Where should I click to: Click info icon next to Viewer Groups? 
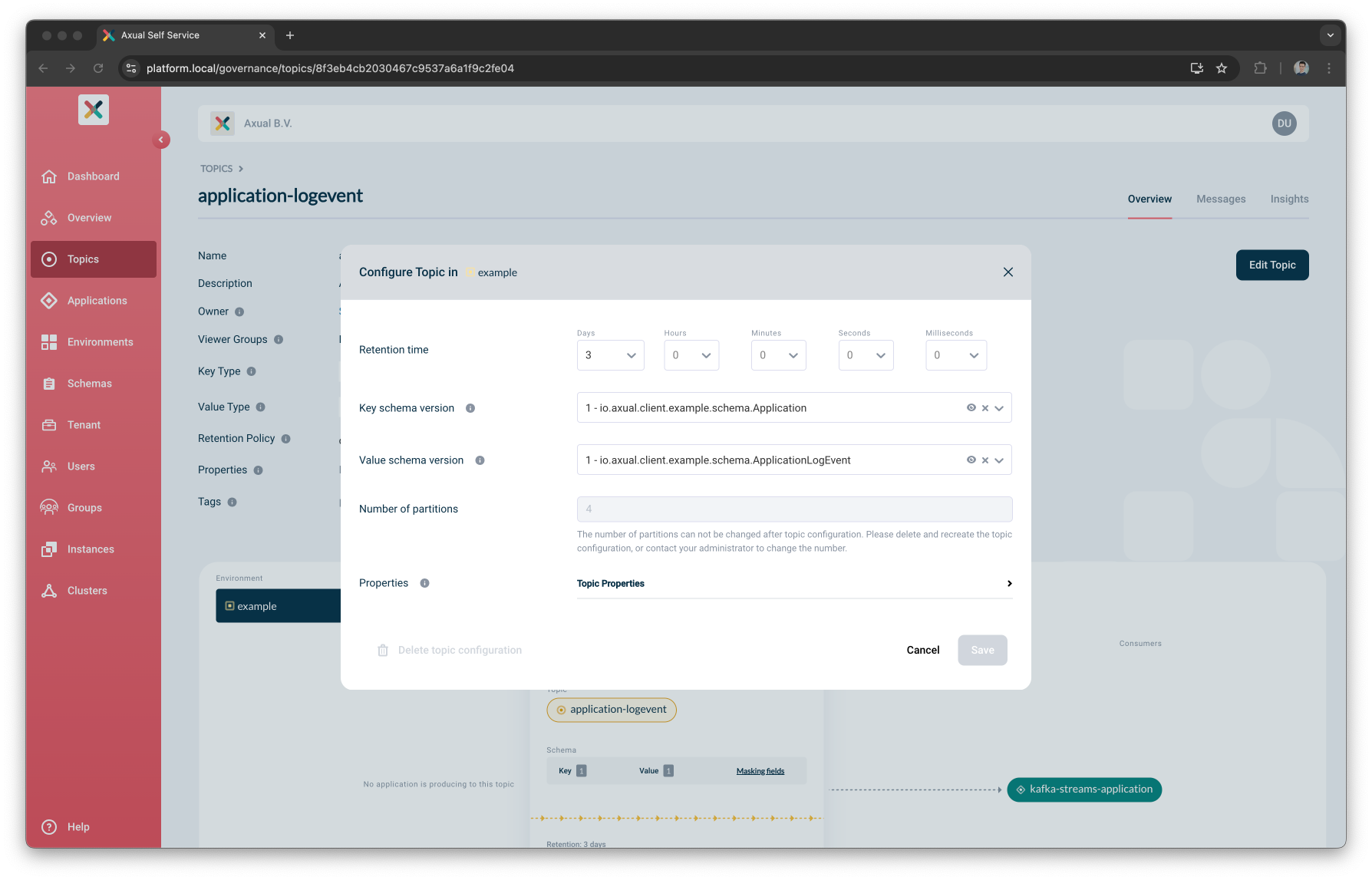pos(279,339)
